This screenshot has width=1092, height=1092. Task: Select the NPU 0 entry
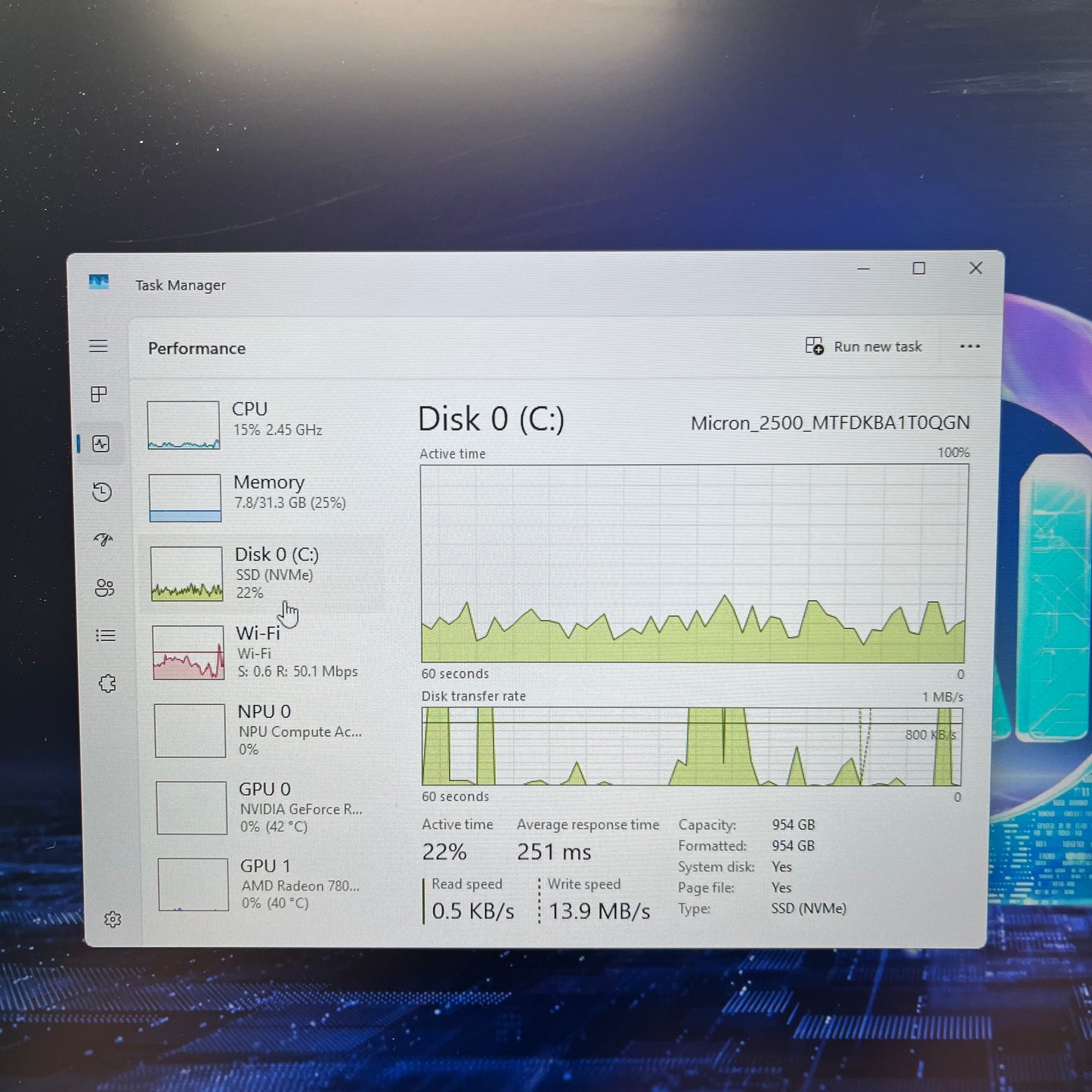point(265,730)
